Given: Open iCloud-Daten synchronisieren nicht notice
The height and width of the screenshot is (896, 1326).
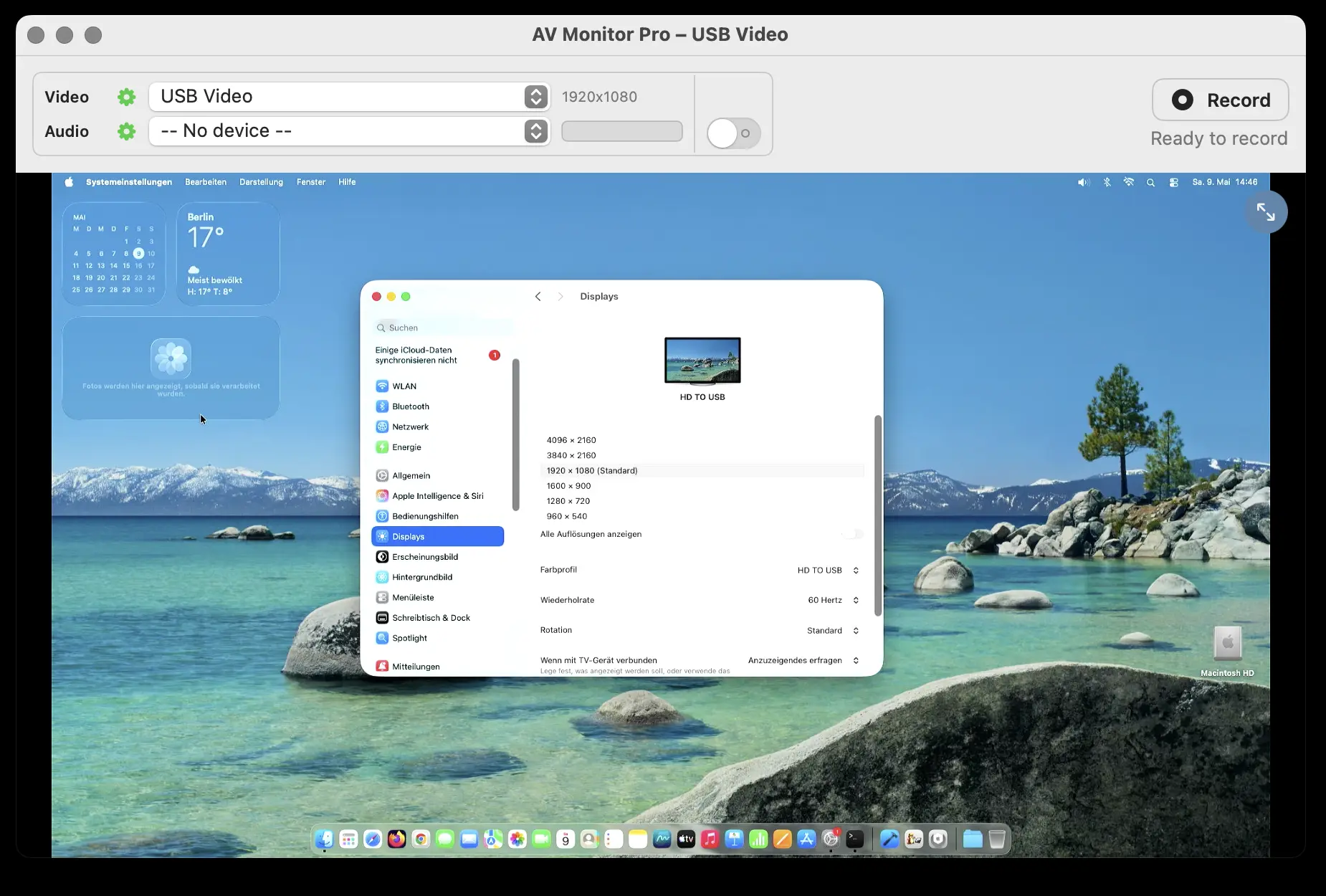Looking at the screenshot, I should 437,356.
